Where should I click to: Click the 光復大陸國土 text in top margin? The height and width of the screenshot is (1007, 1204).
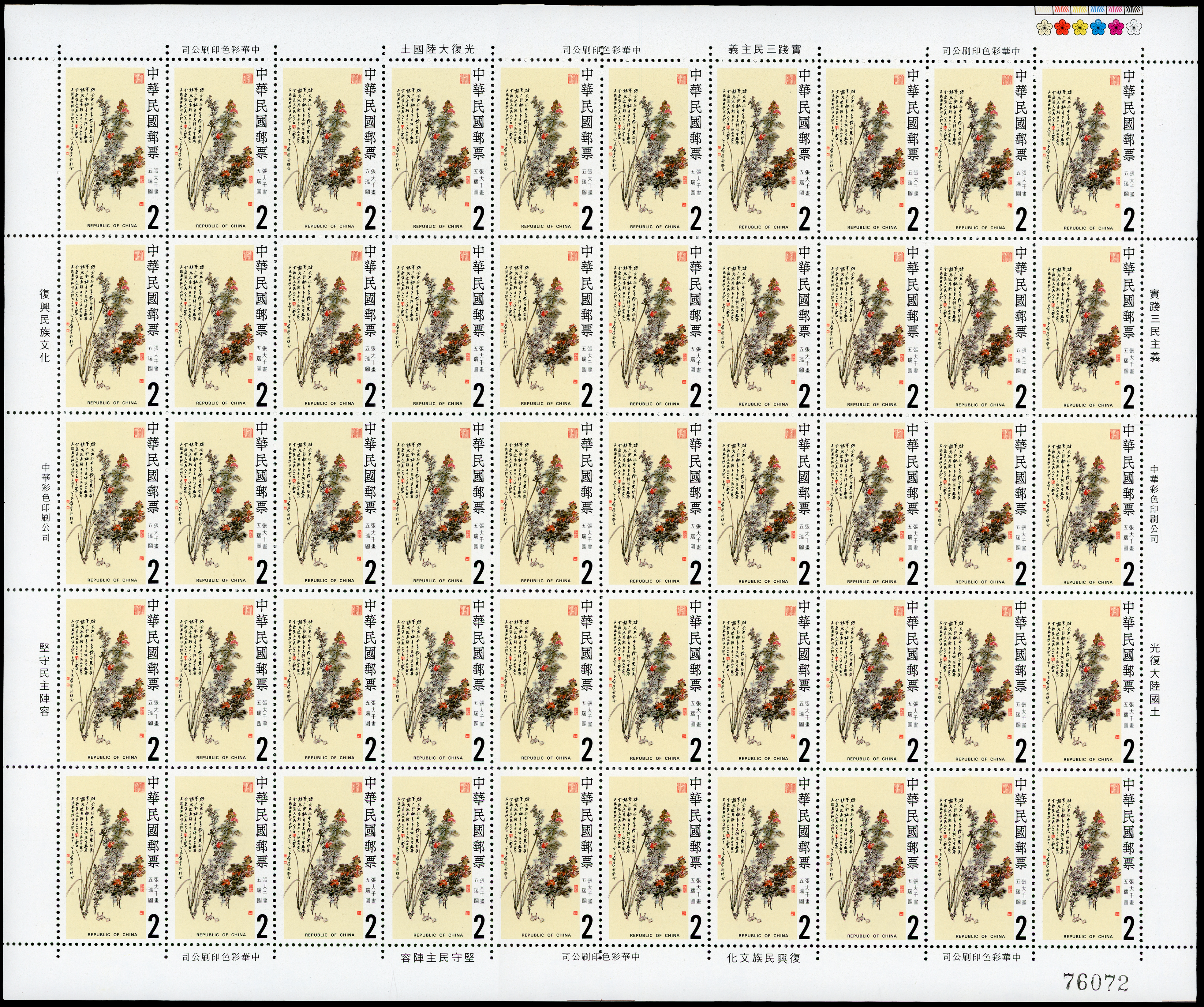point(438,49)
